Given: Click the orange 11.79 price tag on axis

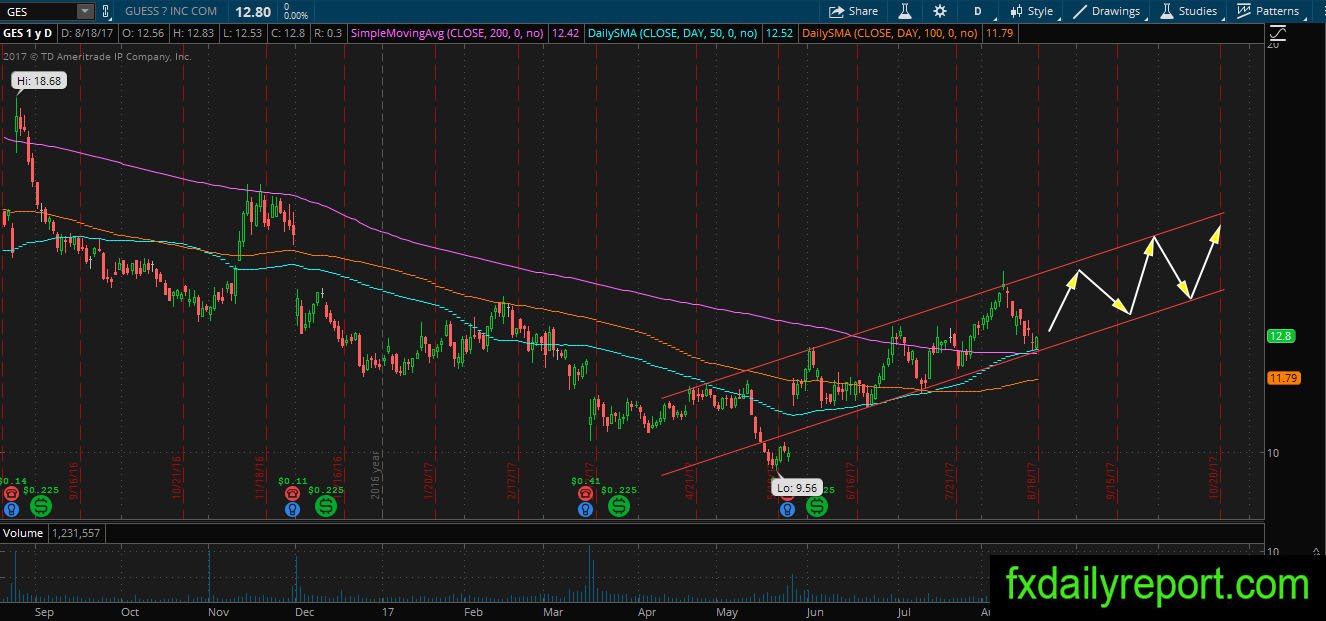Looking at the screenshot, I should pos(1283,378).
